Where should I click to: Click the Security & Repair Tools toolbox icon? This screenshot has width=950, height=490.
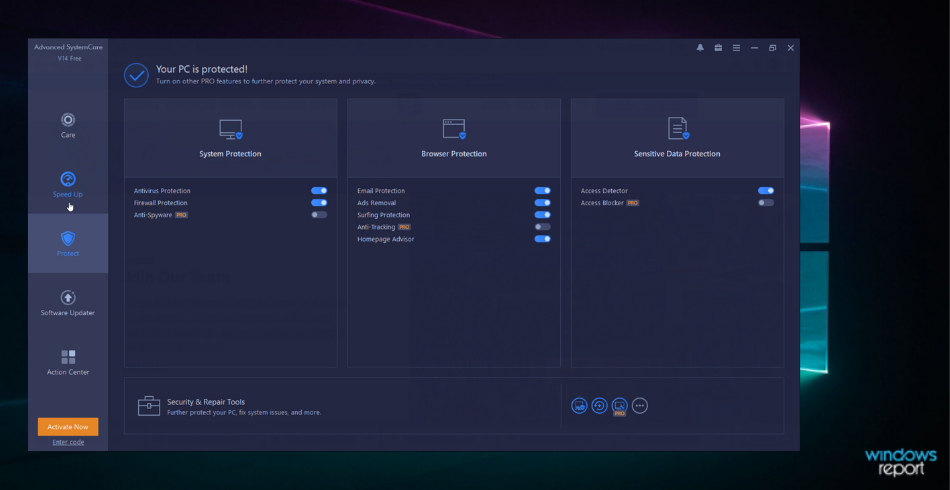pyautogui.click(x=149, y=406)
